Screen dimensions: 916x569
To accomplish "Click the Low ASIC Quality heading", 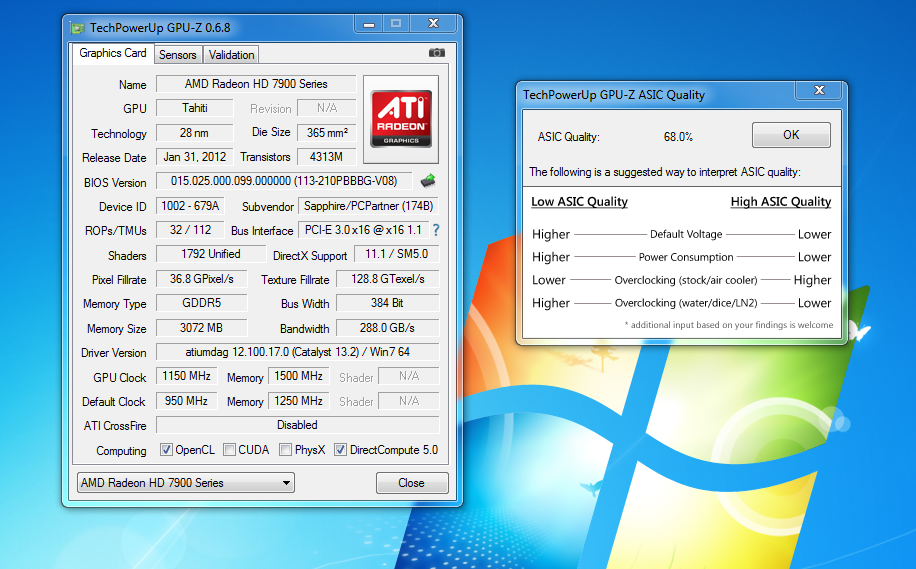I will (x=579, y=202).
